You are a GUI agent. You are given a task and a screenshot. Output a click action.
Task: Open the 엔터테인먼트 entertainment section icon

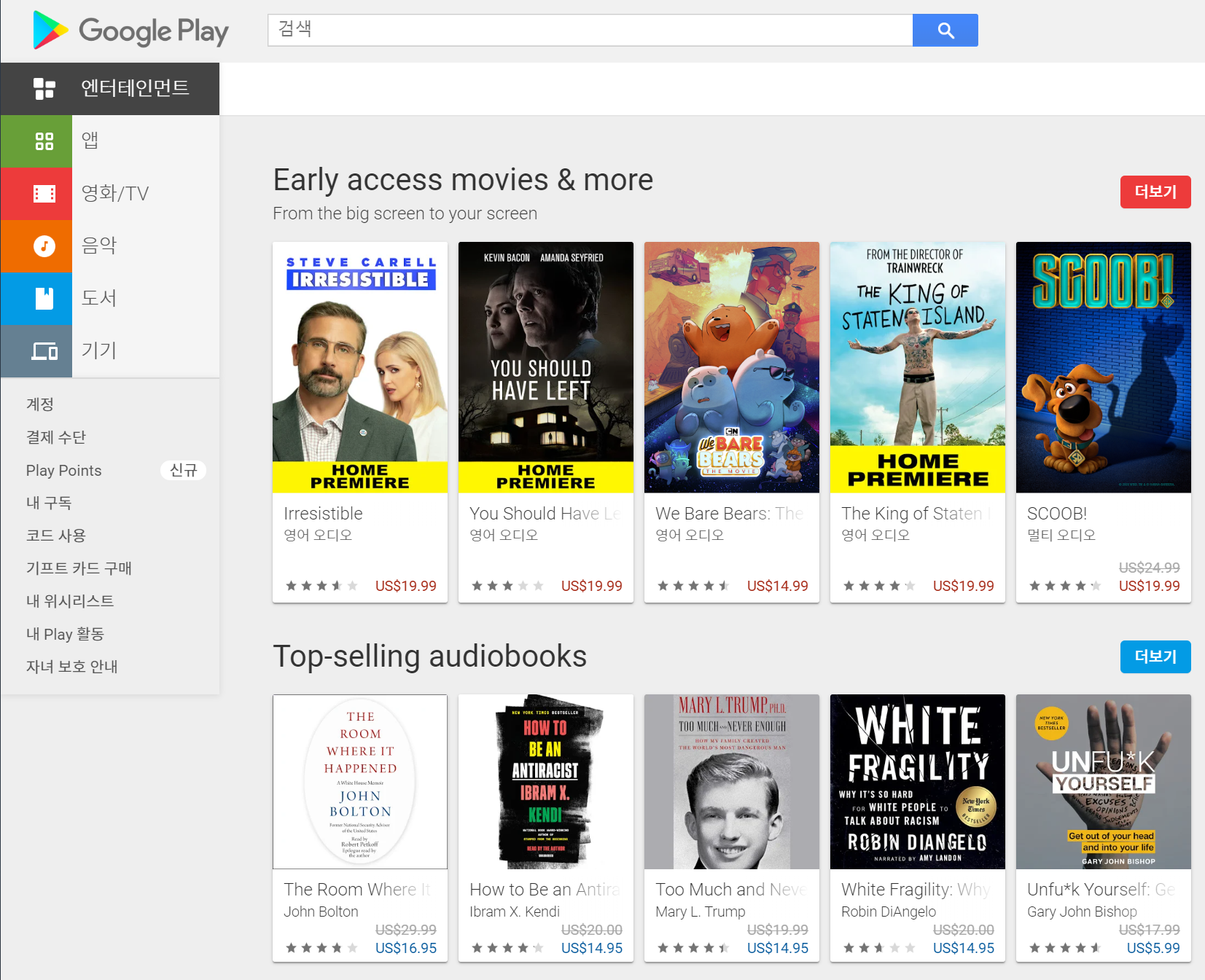(44, 89)
